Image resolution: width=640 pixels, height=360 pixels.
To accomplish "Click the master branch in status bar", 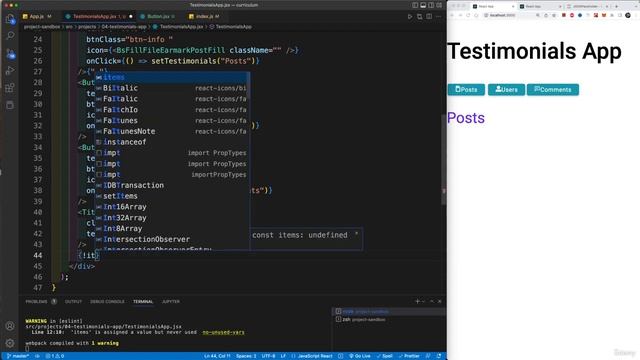I will click(x=18, y=356).
